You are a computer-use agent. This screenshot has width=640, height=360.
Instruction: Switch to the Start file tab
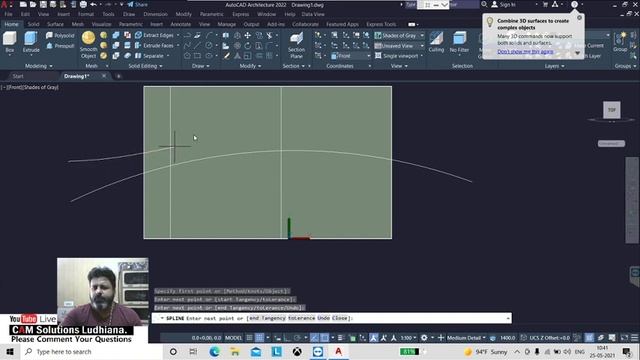(18, 76)
